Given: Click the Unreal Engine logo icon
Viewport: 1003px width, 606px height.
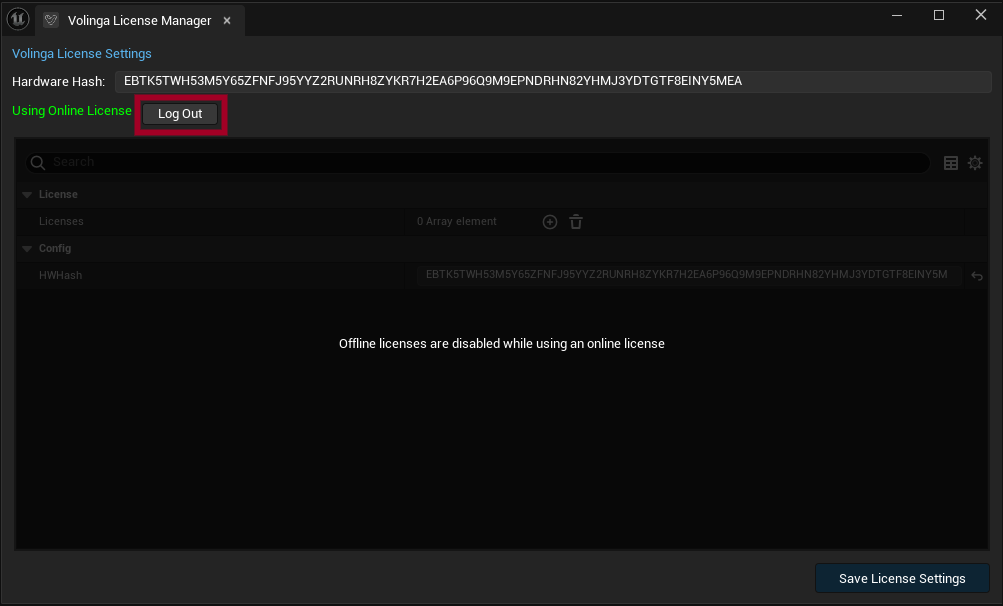Looking at the screenshot, I should 18,19.
